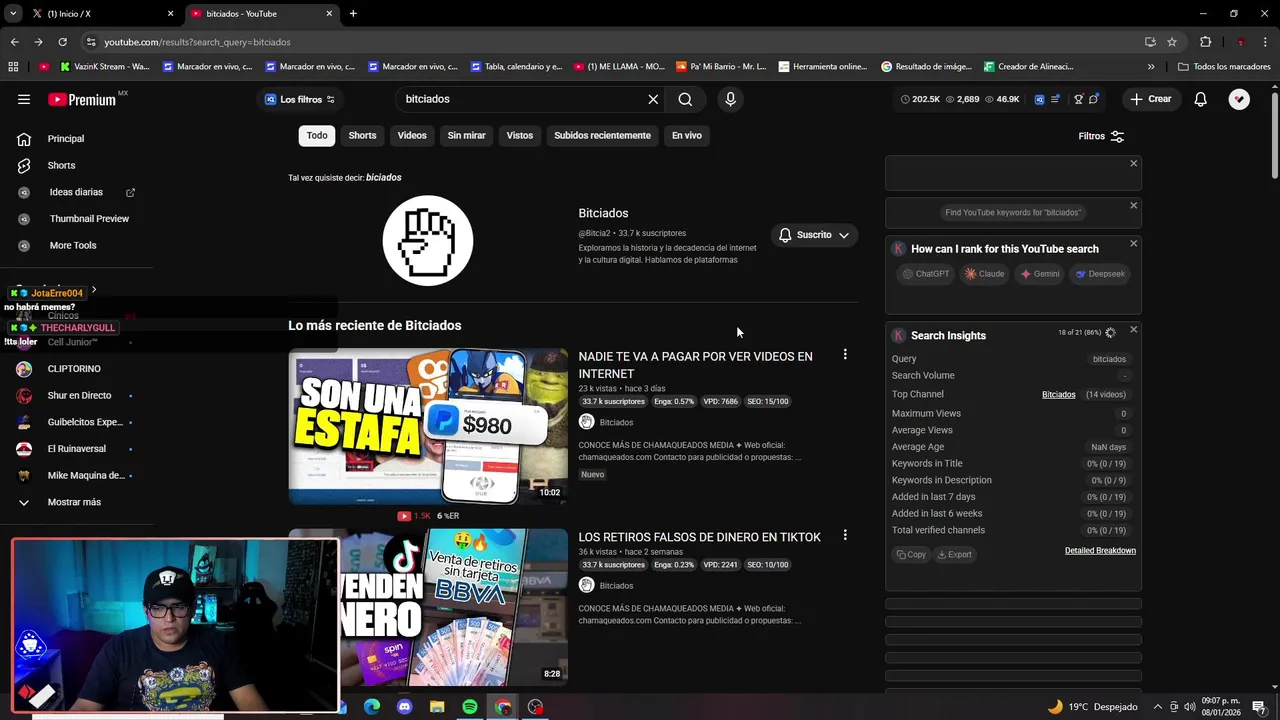Ask Gemini how to rank
This screenshot has height=720, width=1280.
point(1040,274)
